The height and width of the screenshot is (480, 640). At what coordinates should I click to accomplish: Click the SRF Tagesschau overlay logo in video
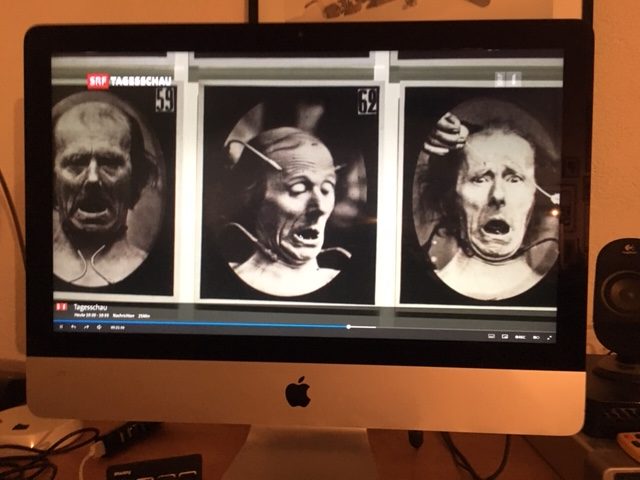click(x=129, y=81)
